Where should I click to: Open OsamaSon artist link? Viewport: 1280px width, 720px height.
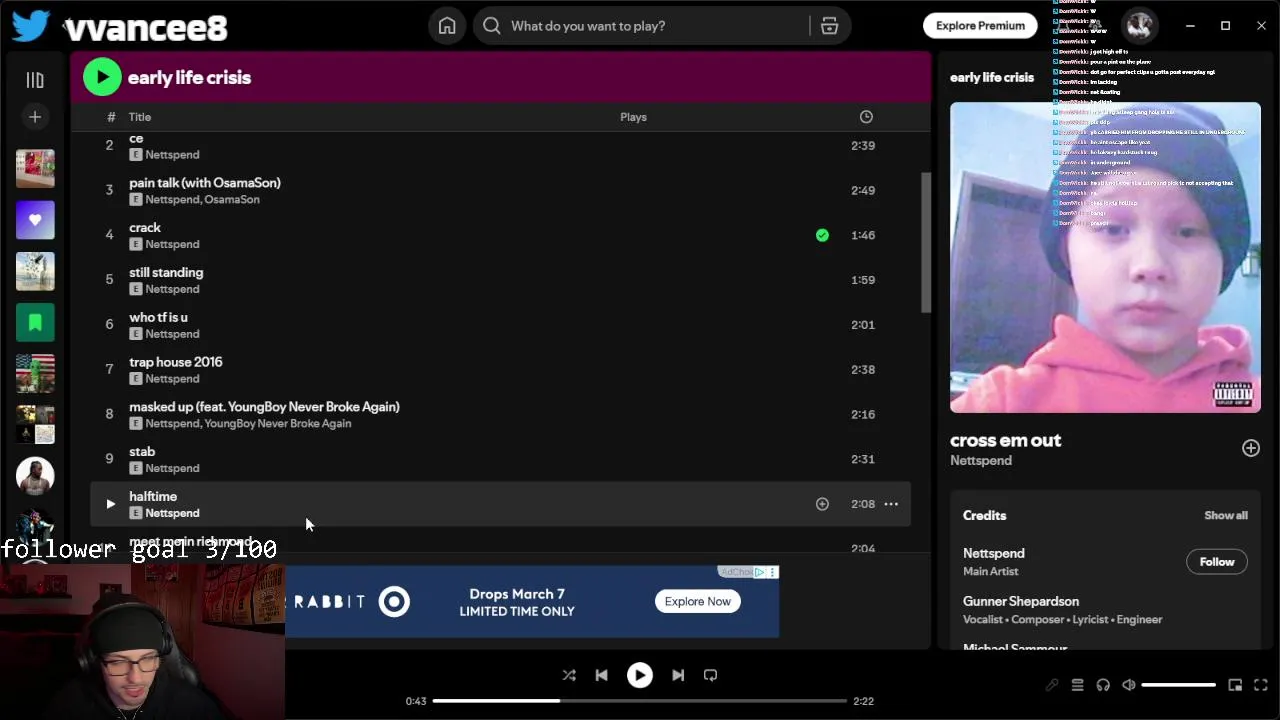coord(231,200)
